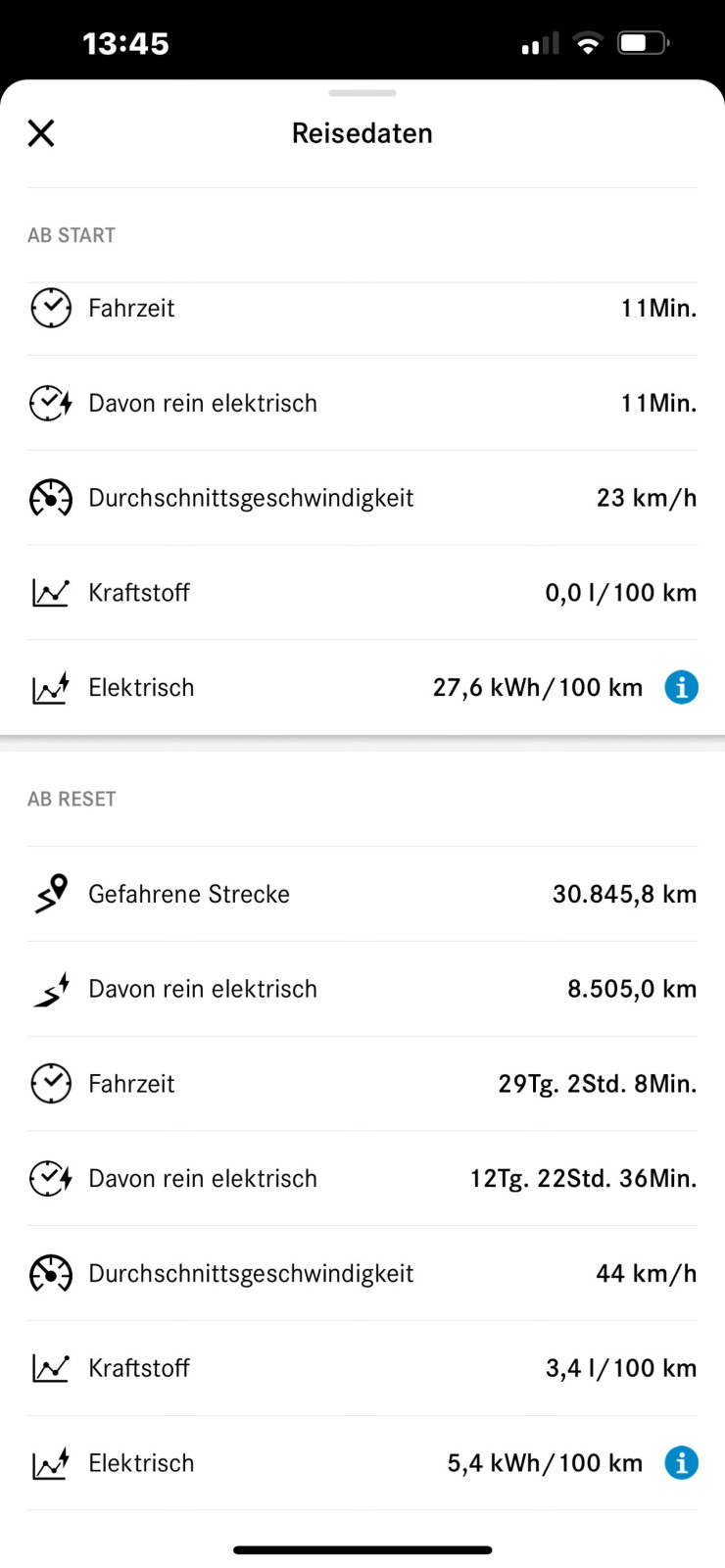Select the Fahrzeit clock icon under Ab Start

pyautogui.click(x=51, y=308)
